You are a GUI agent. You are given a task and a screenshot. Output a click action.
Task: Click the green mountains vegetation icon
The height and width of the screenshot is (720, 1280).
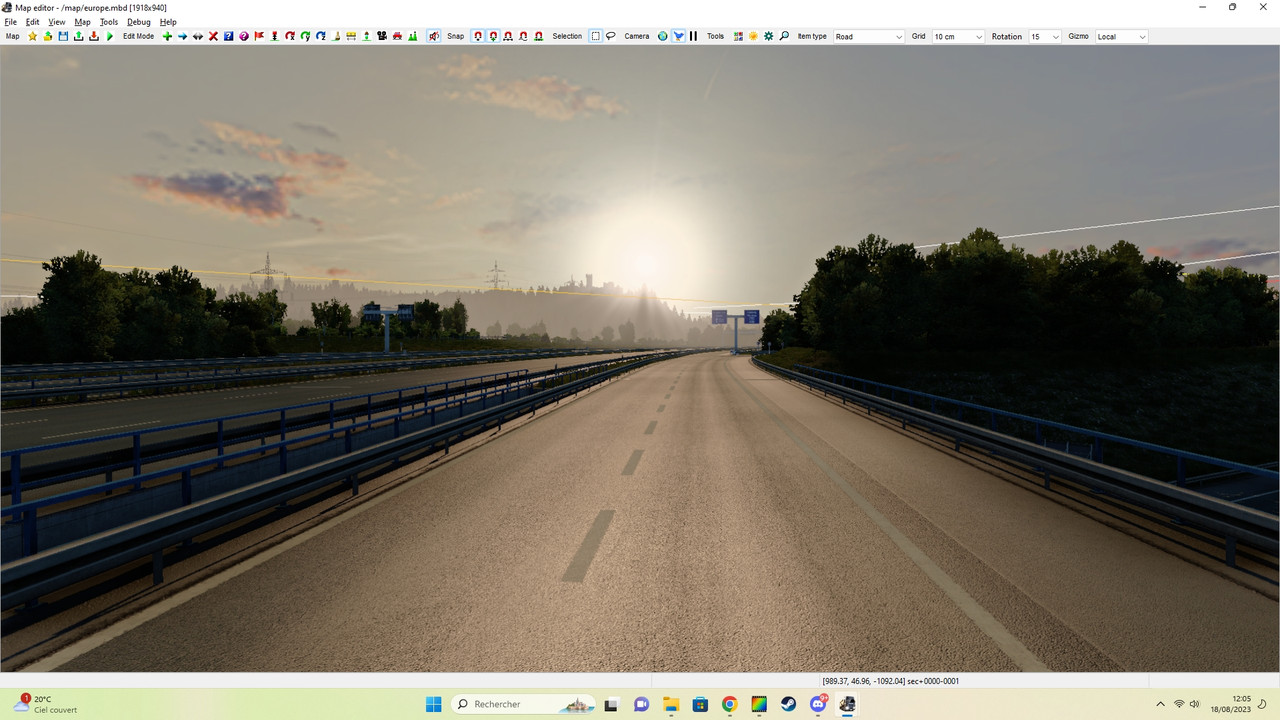pos(413,36)
